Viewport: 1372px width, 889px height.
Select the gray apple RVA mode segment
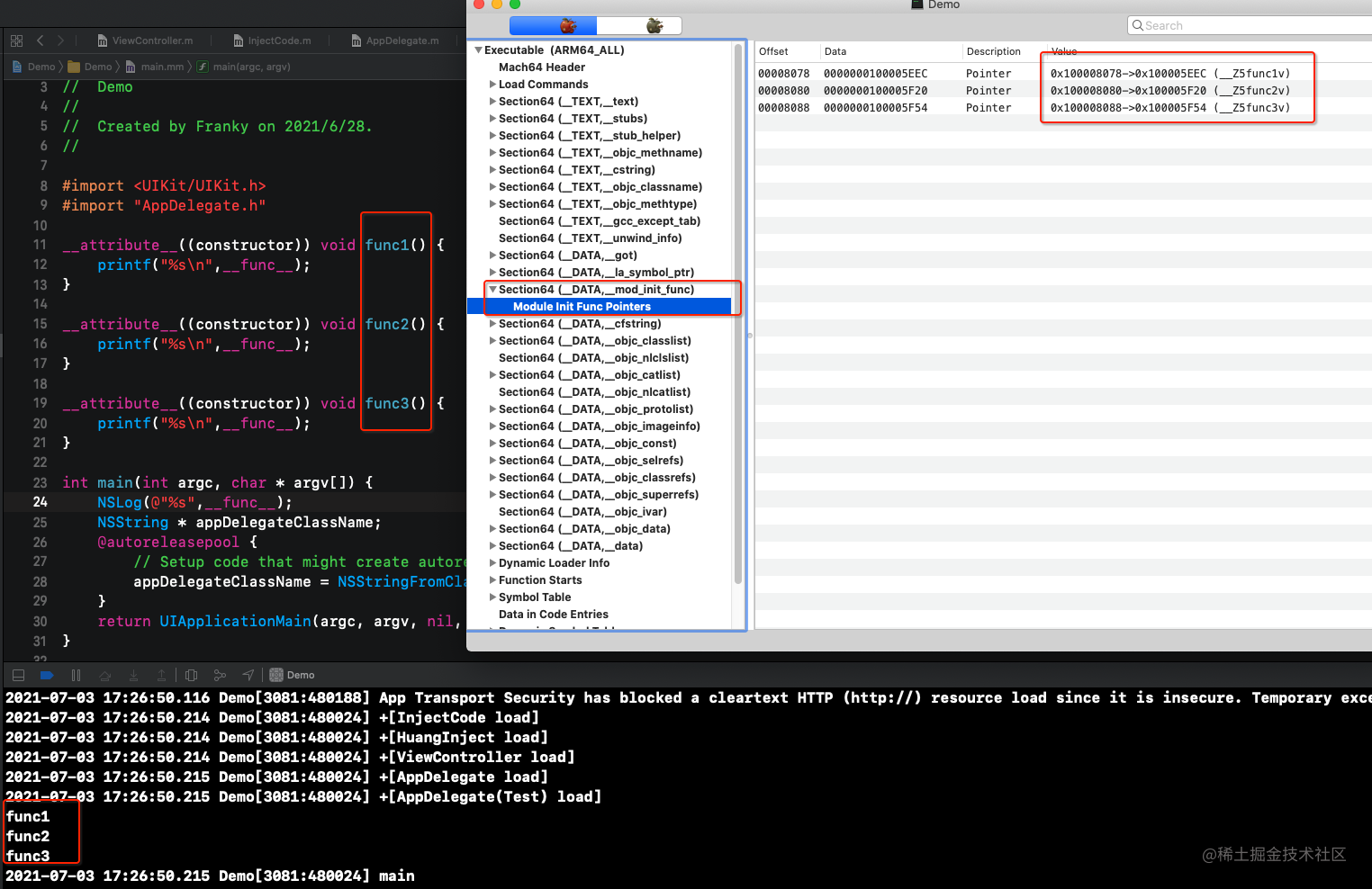[639, 25]
